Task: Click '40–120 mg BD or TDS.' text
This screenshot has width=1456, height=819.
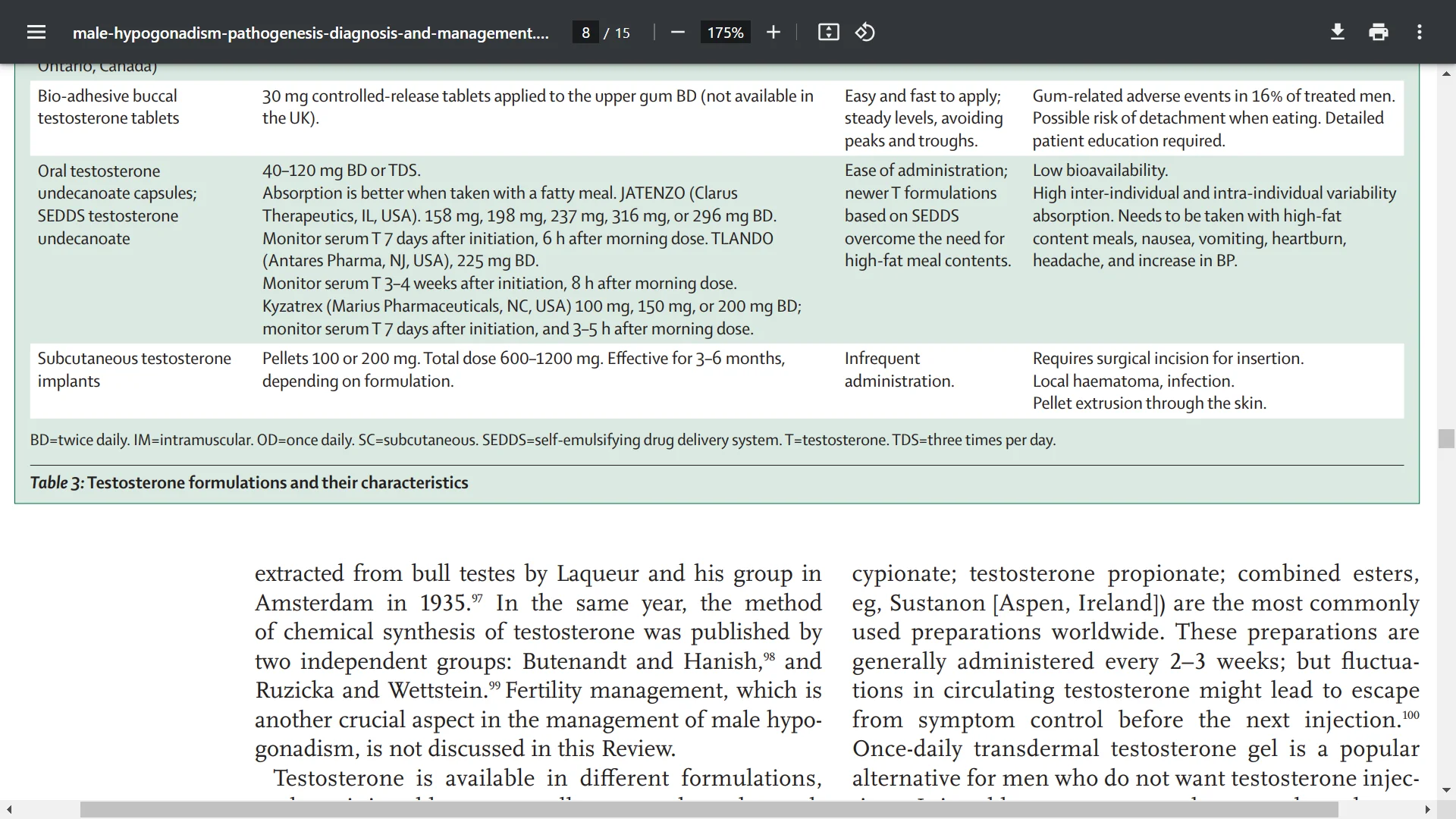Action: tap(341, 171)
